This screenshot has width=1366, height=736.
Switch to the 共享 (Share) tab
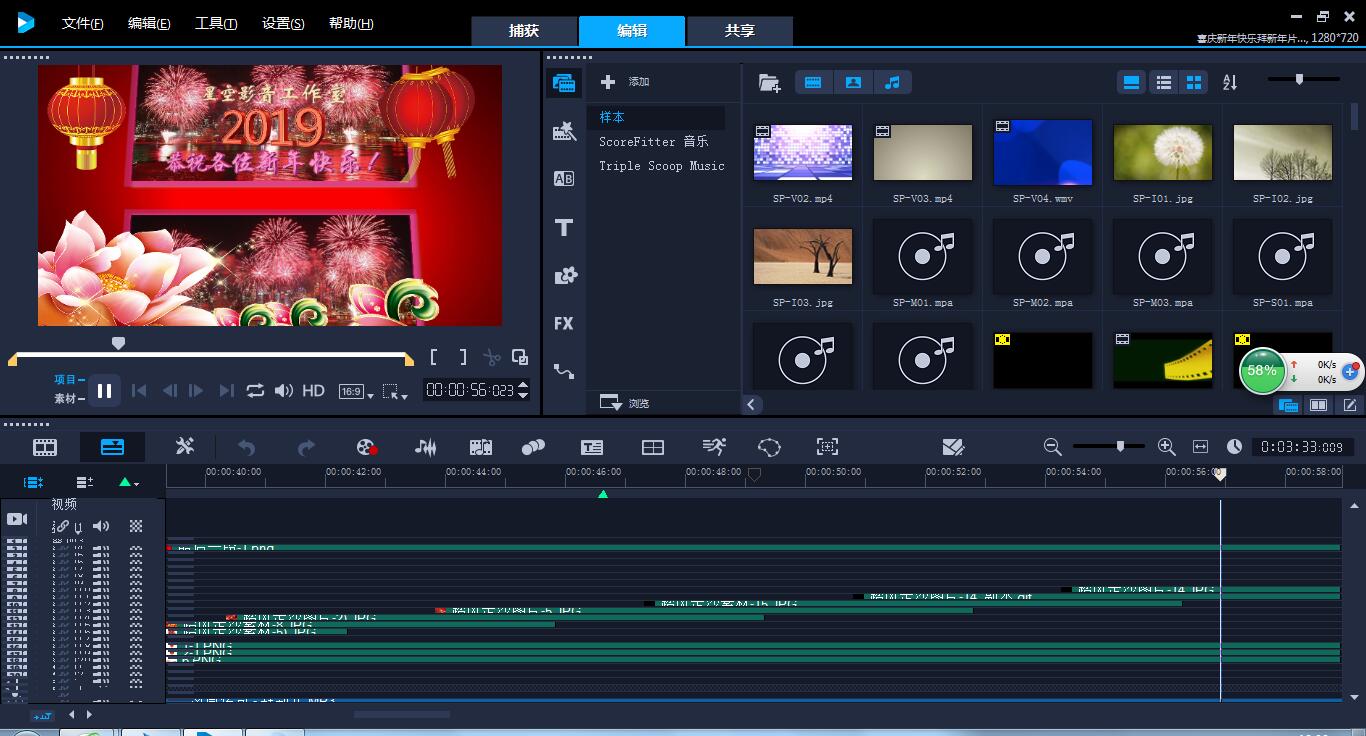click(x=740, y=31)
